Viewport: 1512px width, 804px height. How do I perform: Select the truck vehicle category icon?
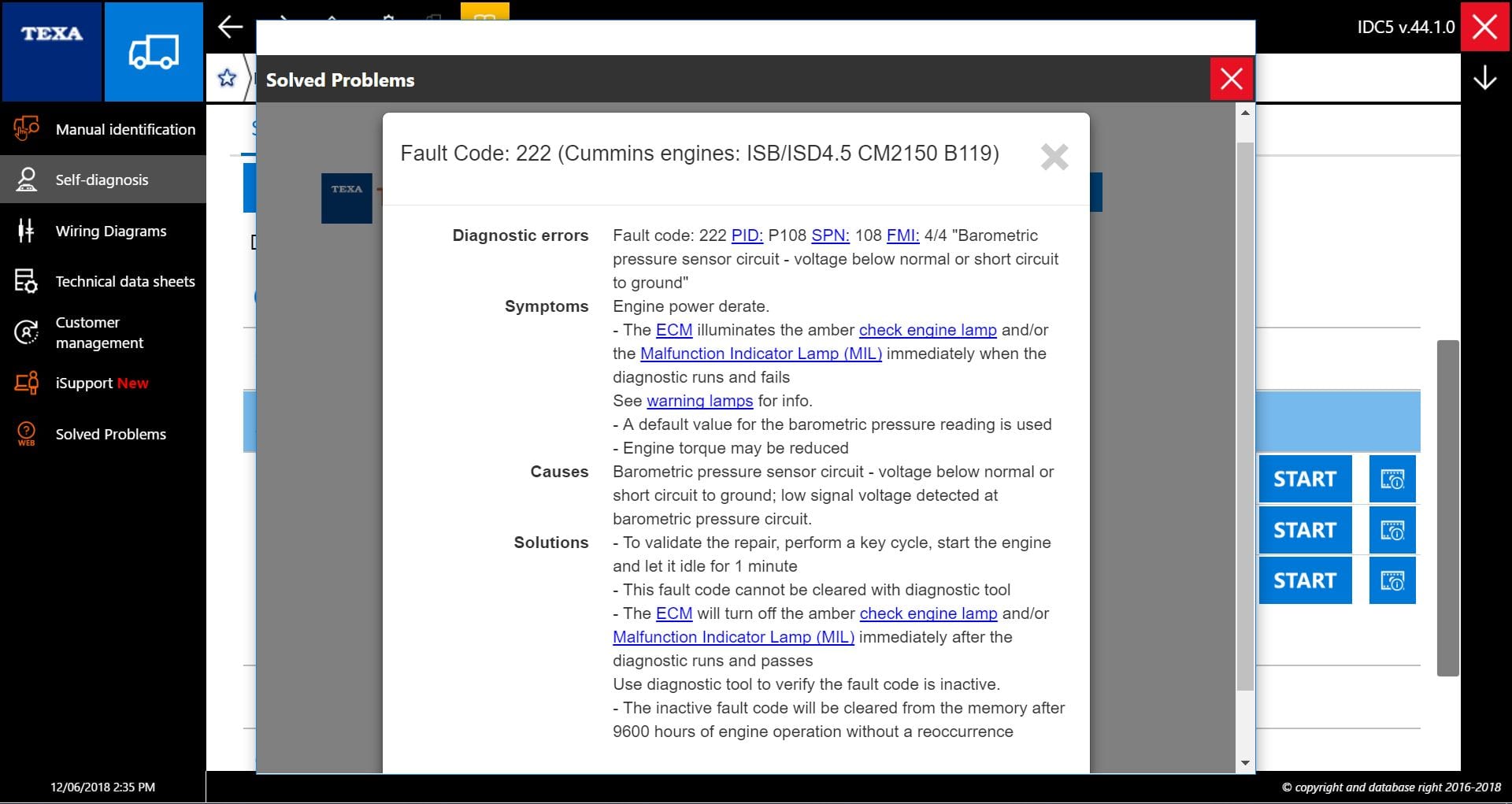154,52
